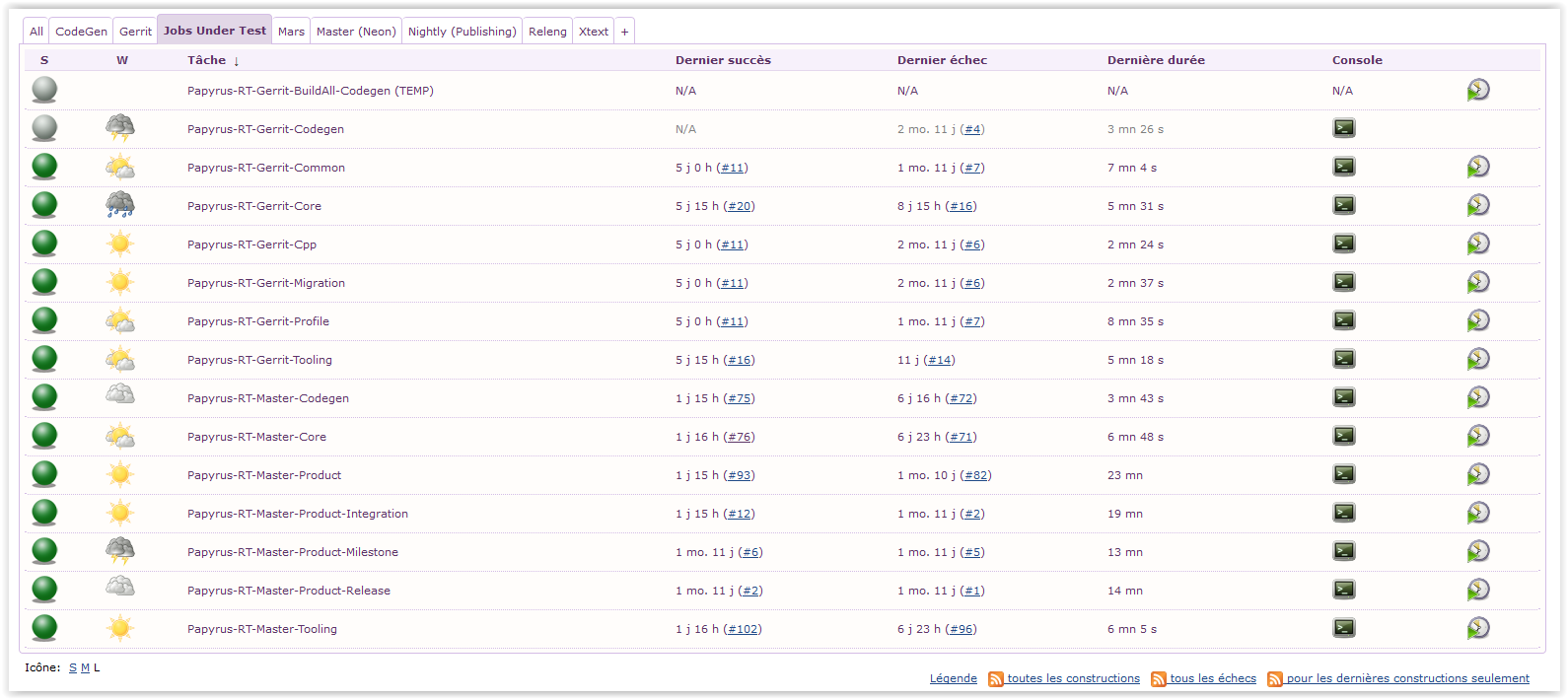Screen dimensions: 1568x699
Task: Click the storm weather icon for Papyrus-RT-Gerrit-Codegen
Action: pyautogui.click(x=120, y=127)
